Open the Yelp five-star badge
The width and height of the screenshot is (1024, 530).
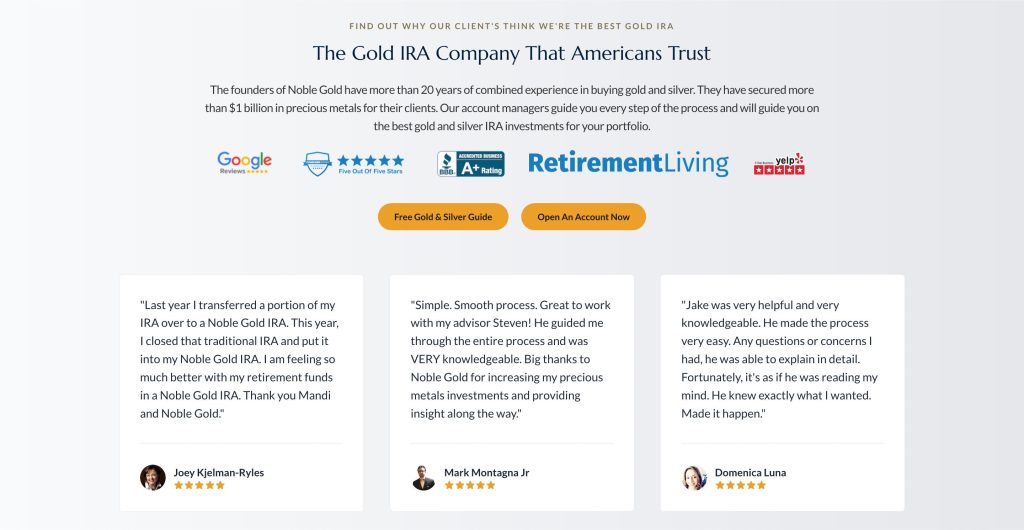(779, 164)
